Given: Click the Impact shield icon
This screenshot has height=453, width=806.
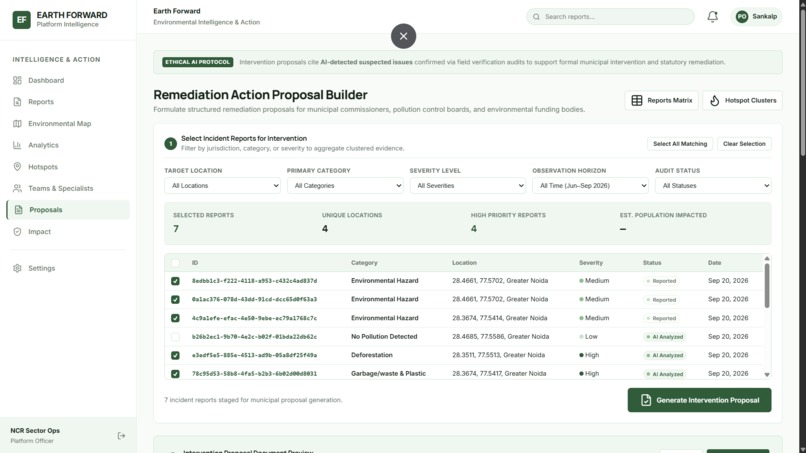Looking at the screenshot, I should [17, 231].
